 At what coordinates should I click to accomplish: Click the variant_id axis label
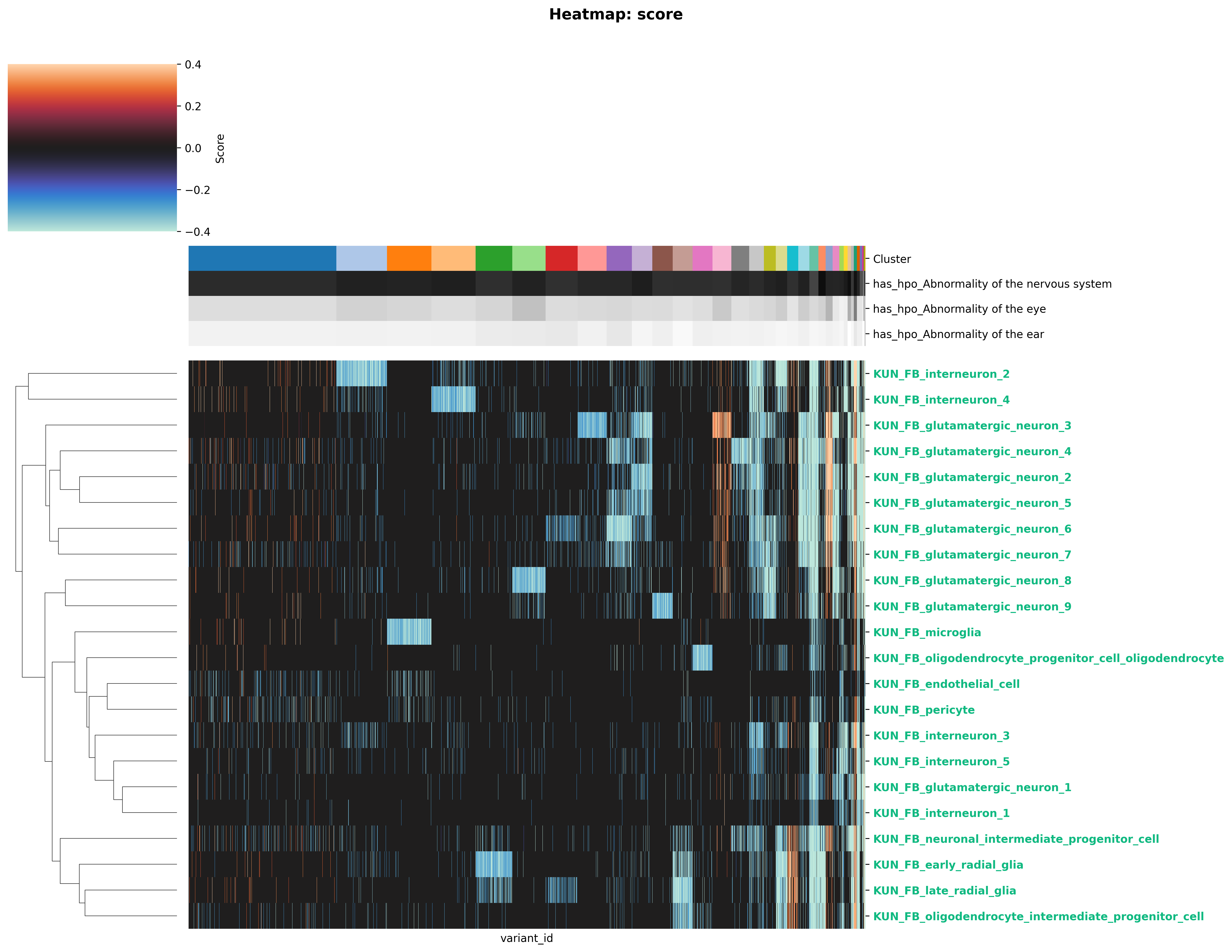[526, 938]
